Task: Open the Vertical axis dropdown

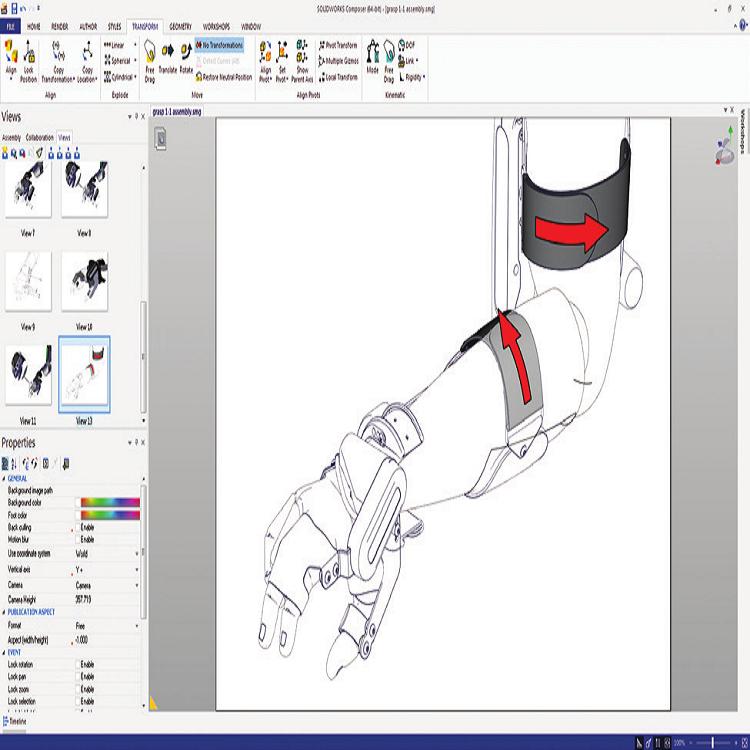Action: click(137, 569)
